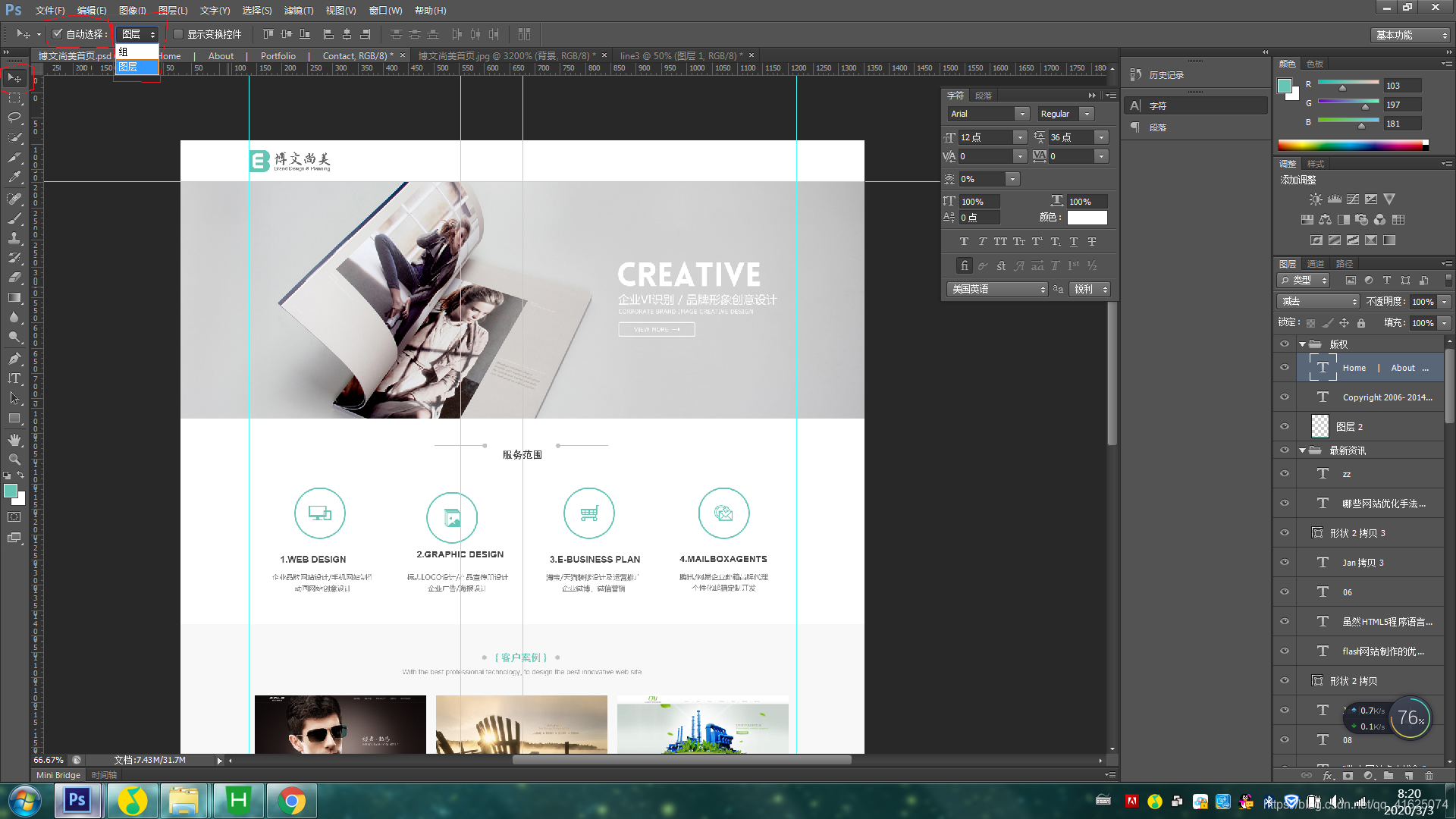Open the 滤镜(T) Filter menu
The image size is (1456, 819).
(x=298, y=11)
